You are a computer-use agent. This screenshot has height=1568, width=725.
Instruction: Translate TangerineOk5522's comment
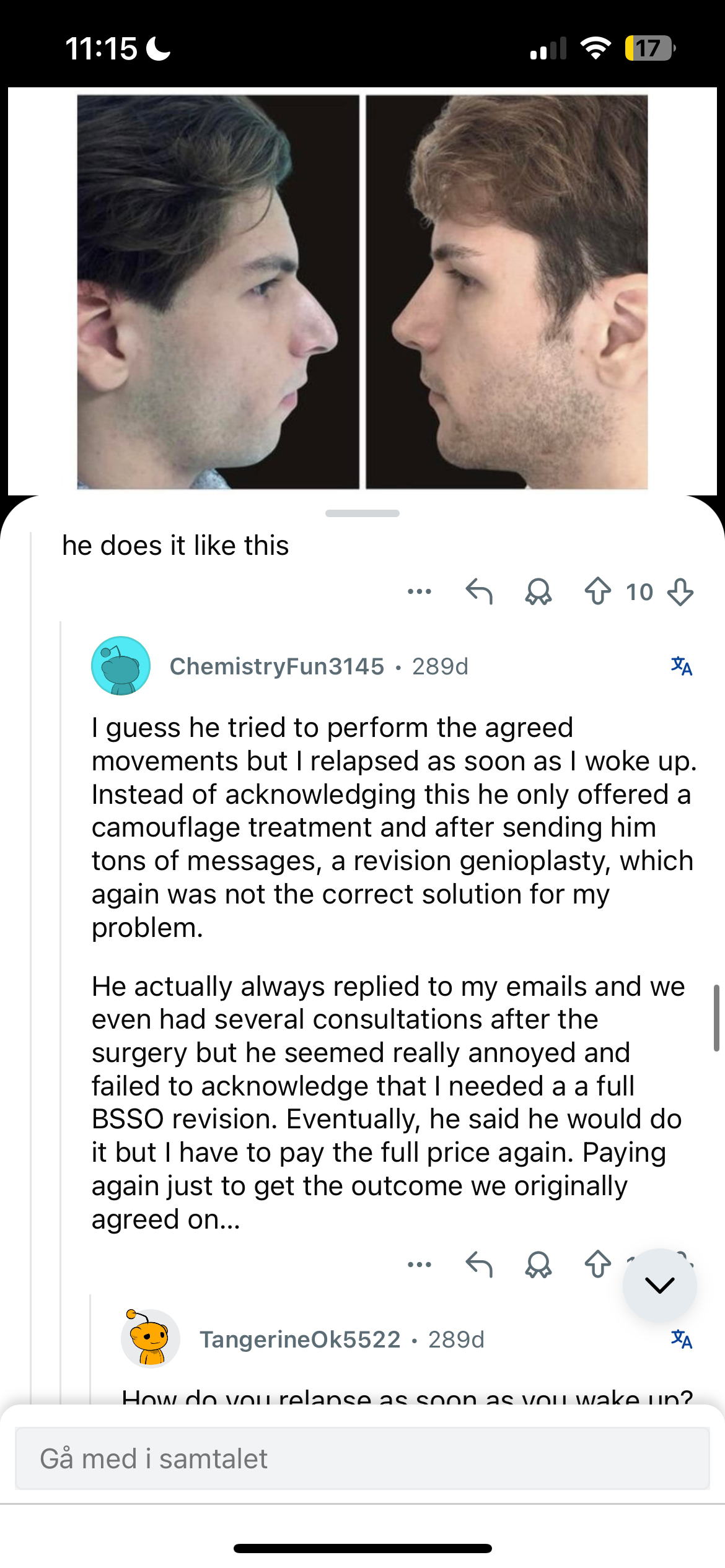pyautogui.click(x=681, y=1339)
